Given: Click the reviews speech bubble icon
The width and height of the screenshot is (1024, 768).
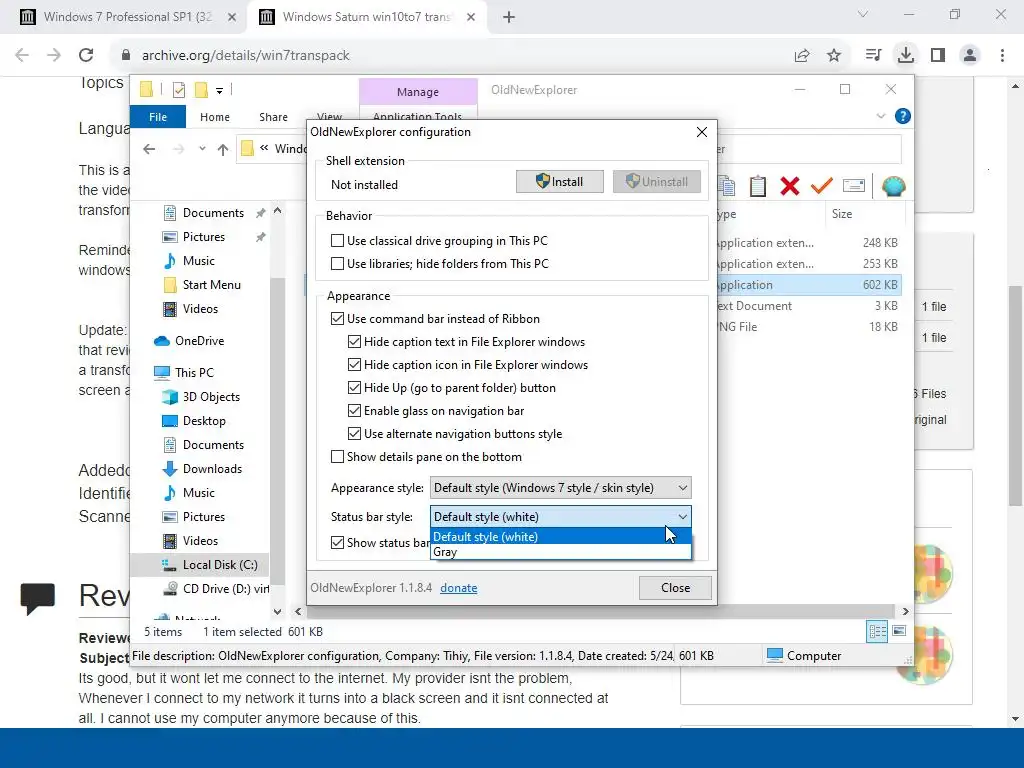Looking at the screenshot, I should point(37,598).
